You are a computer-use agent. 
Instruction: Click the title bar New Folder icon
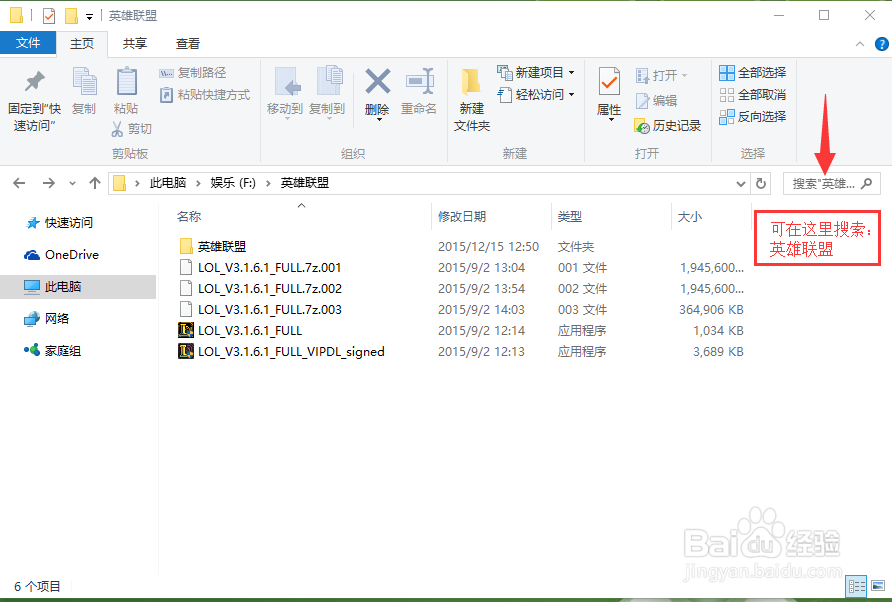click(x=71, y=16)
